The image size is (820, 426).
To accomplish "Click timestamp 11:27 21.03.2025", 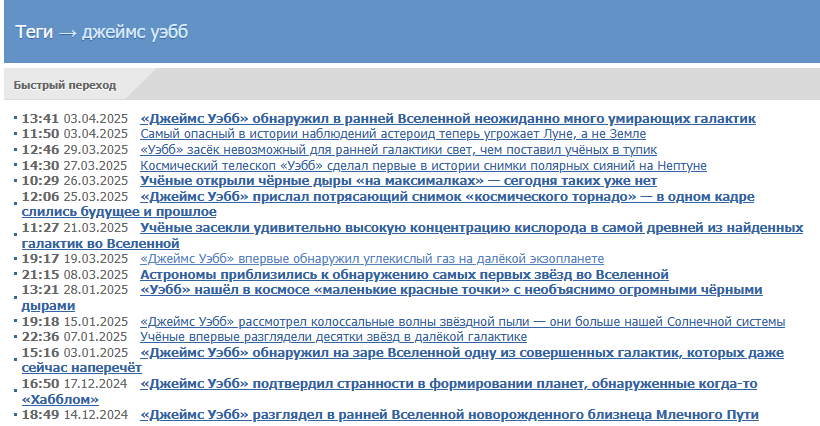I will coord(74,228).
